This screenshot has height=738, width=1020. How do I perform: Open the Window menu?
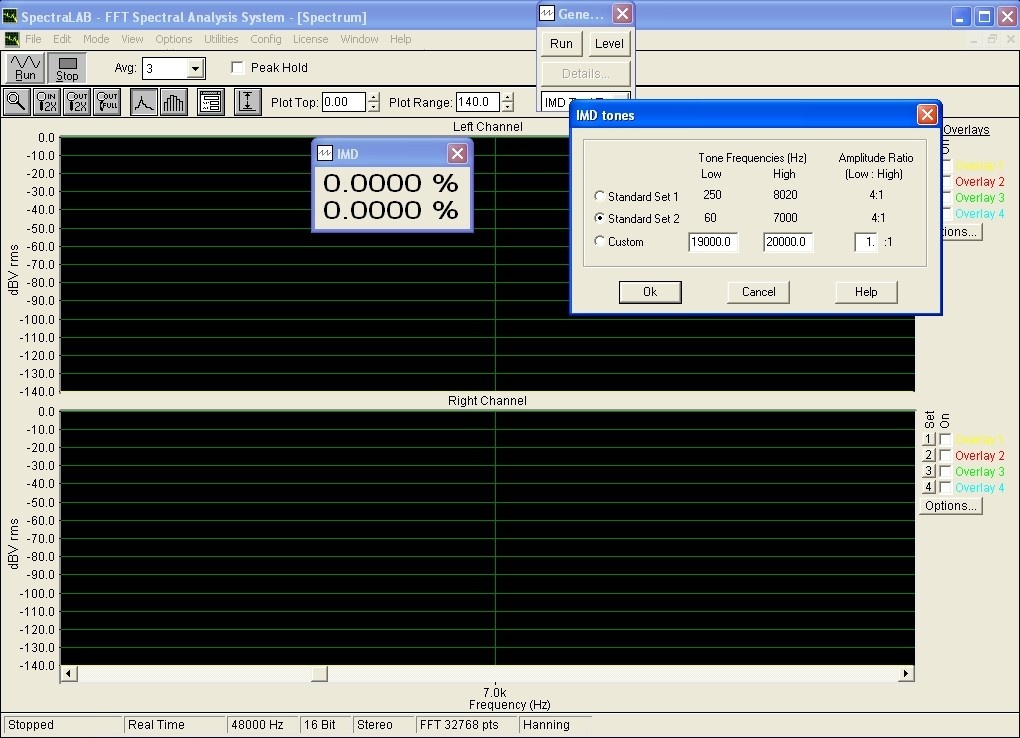(359, 39)
